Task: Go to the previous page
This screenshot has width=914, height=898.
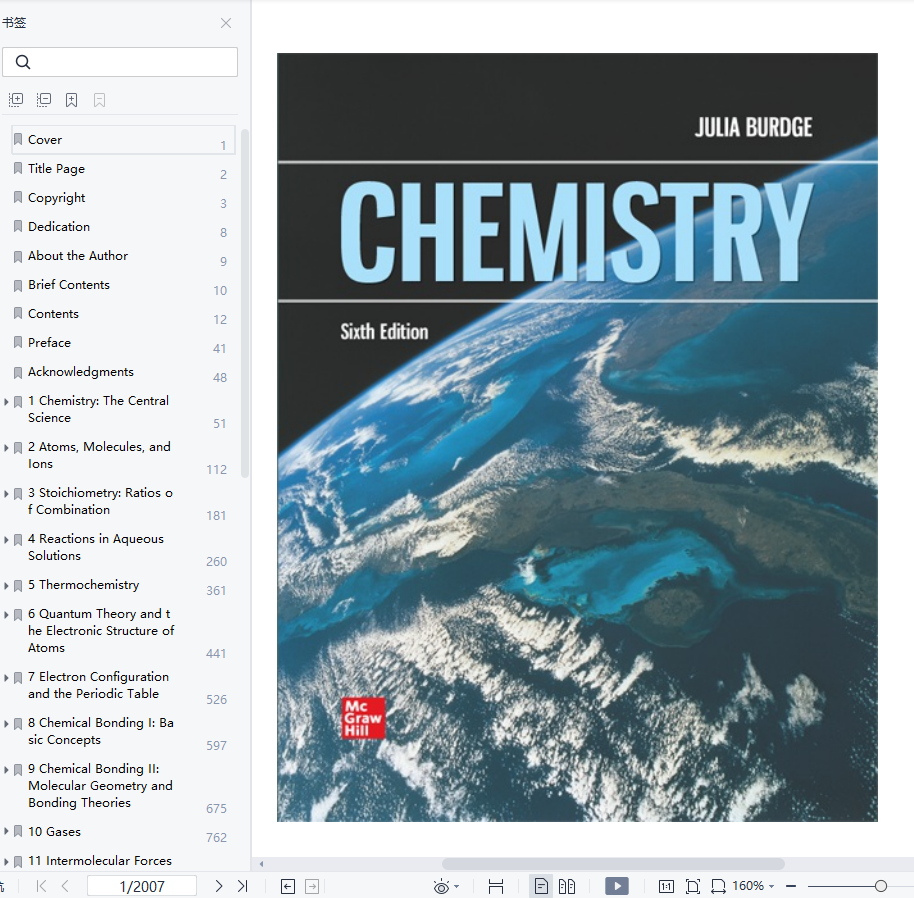Action: (x=65, y=886)
